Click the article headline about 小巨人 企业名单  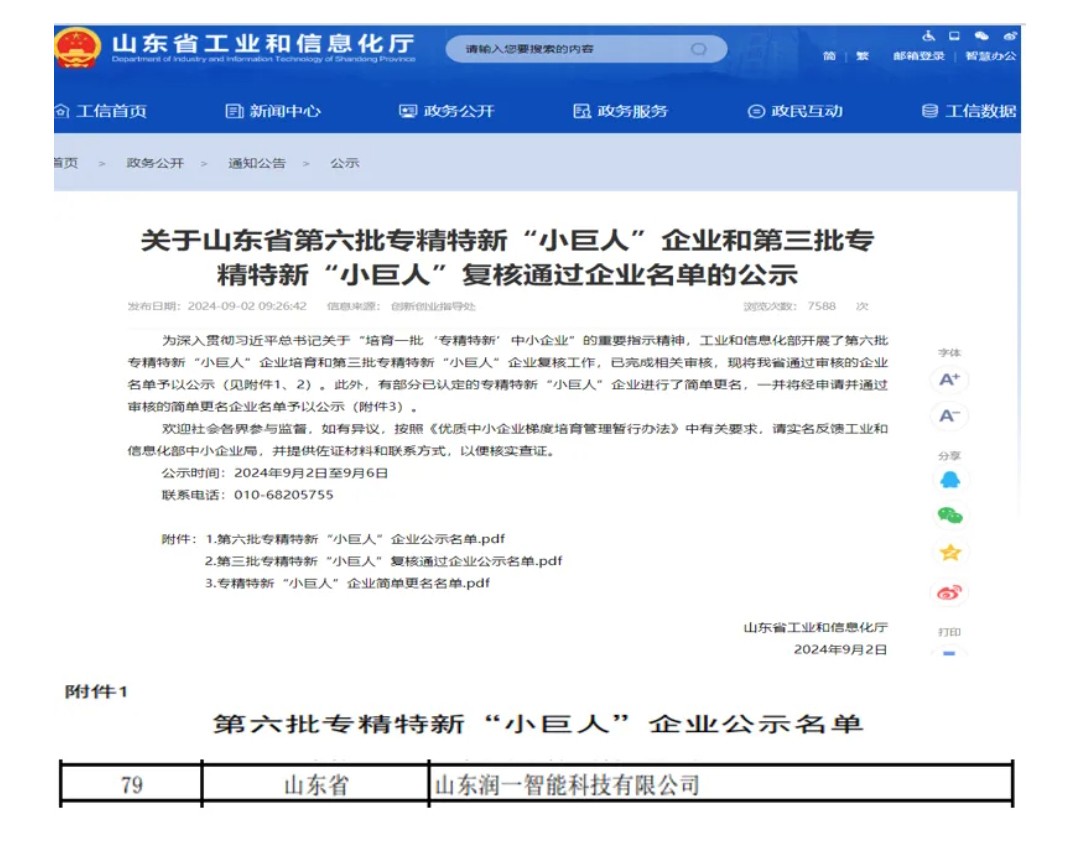pyautogui.click(x=508, y=257)
